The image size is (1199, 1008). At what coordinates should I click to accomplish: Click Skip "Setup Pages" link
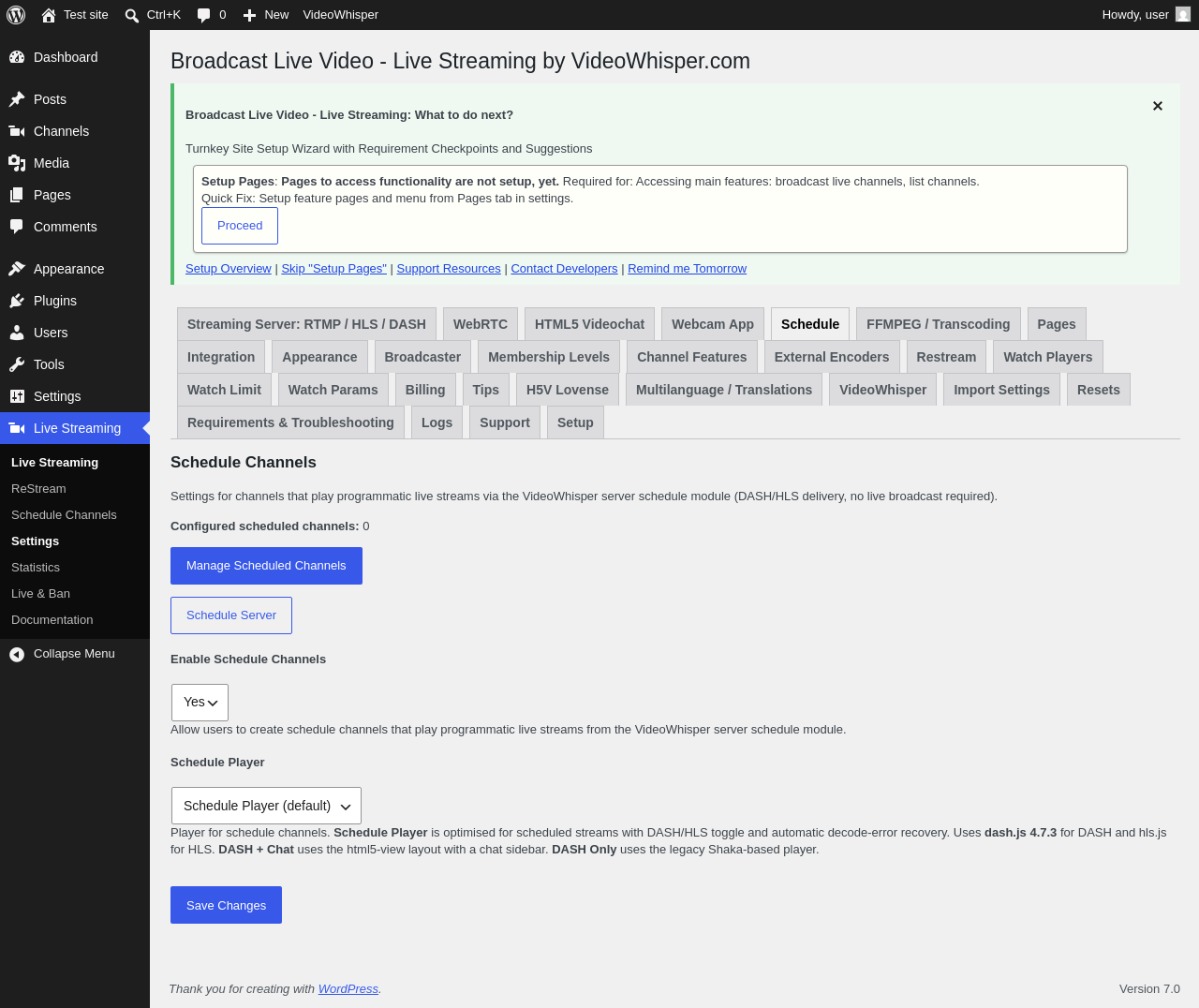coord(334,269)
